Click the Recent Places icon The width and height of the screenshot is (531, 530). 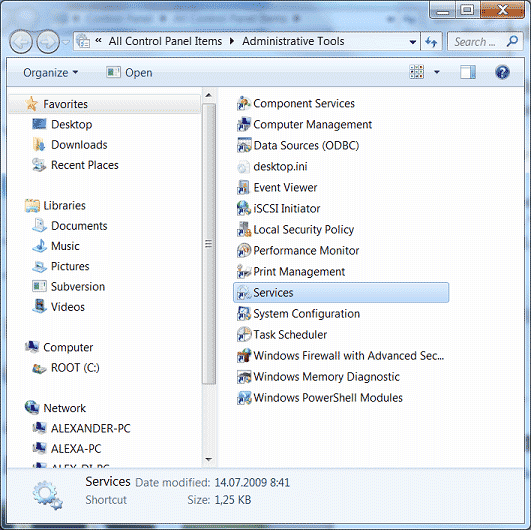39,165
